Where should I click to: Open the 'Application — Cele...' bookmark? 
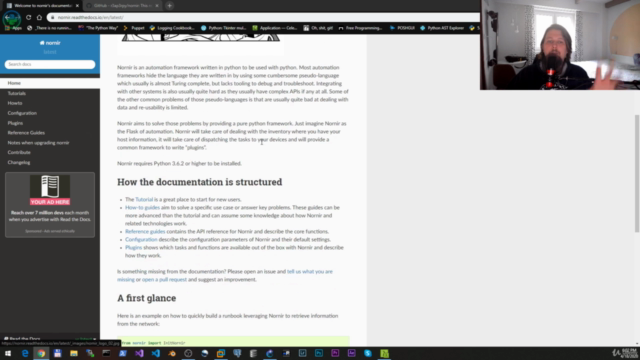click(x=275, y=28)
